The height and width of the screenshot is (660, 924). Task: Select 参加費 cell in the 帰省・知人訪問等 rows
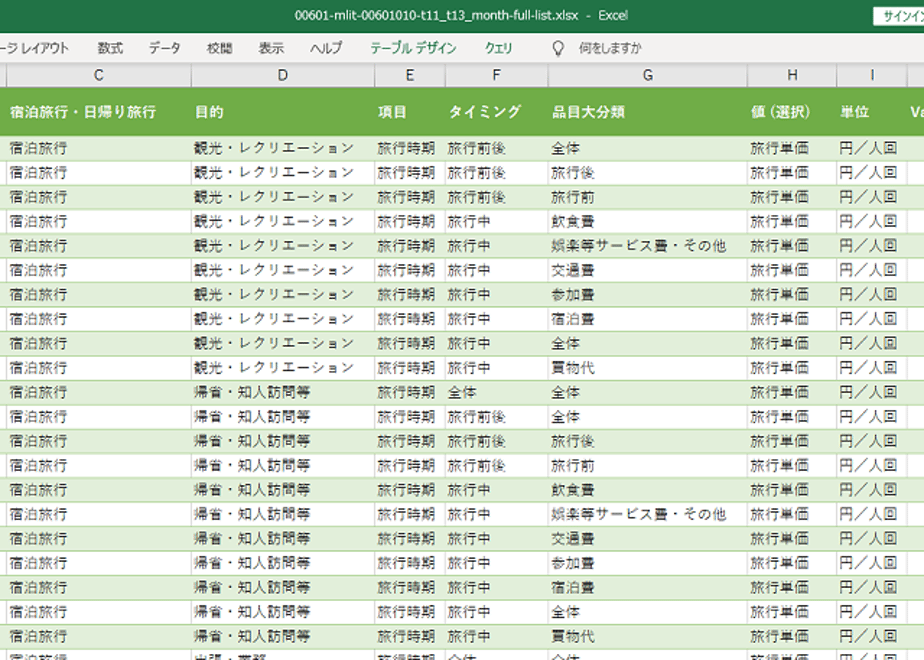[x=648, y=563]
